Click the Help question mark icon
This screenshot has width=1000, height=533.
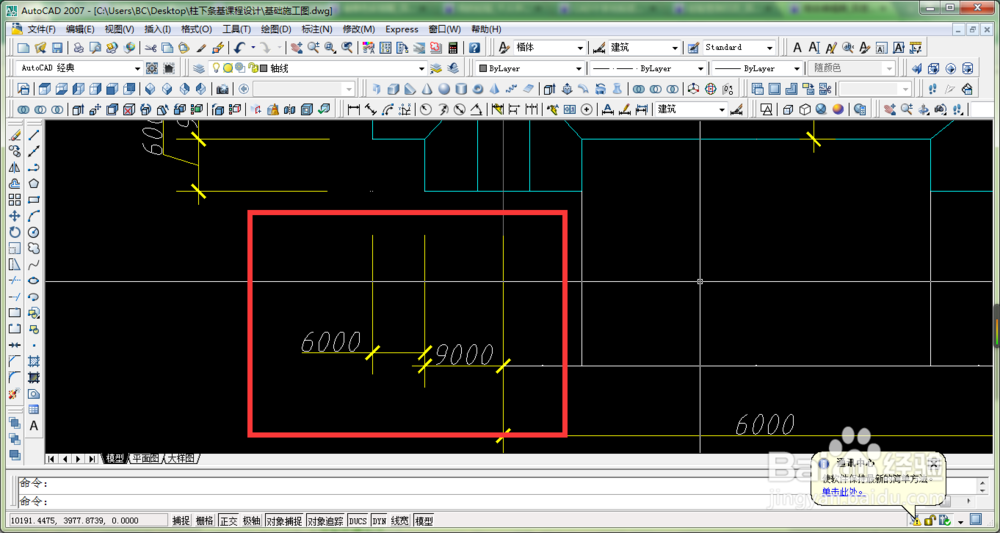coord(474,48)
